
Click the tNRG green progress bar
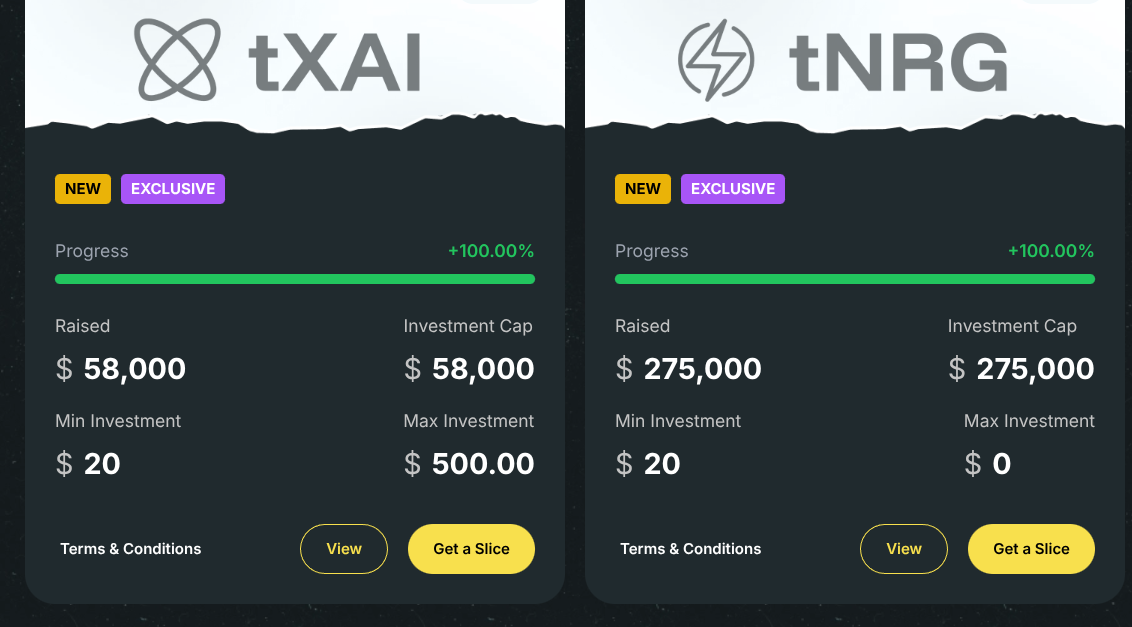pyautogui.click(x=855, y=279)
